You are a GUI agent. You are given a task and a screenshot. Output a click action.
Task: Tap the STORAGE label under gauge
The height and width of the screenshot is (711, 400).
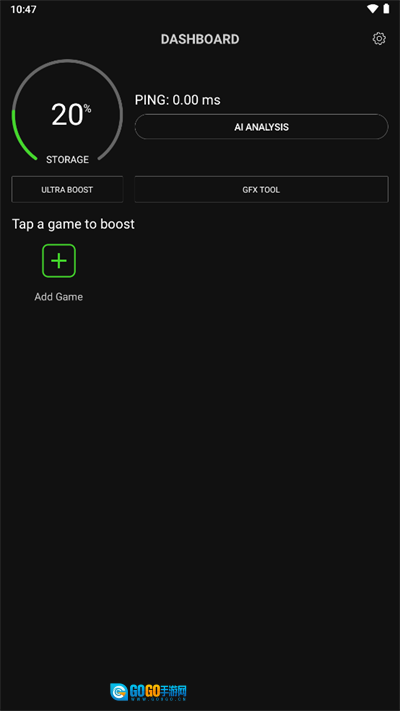68,160
